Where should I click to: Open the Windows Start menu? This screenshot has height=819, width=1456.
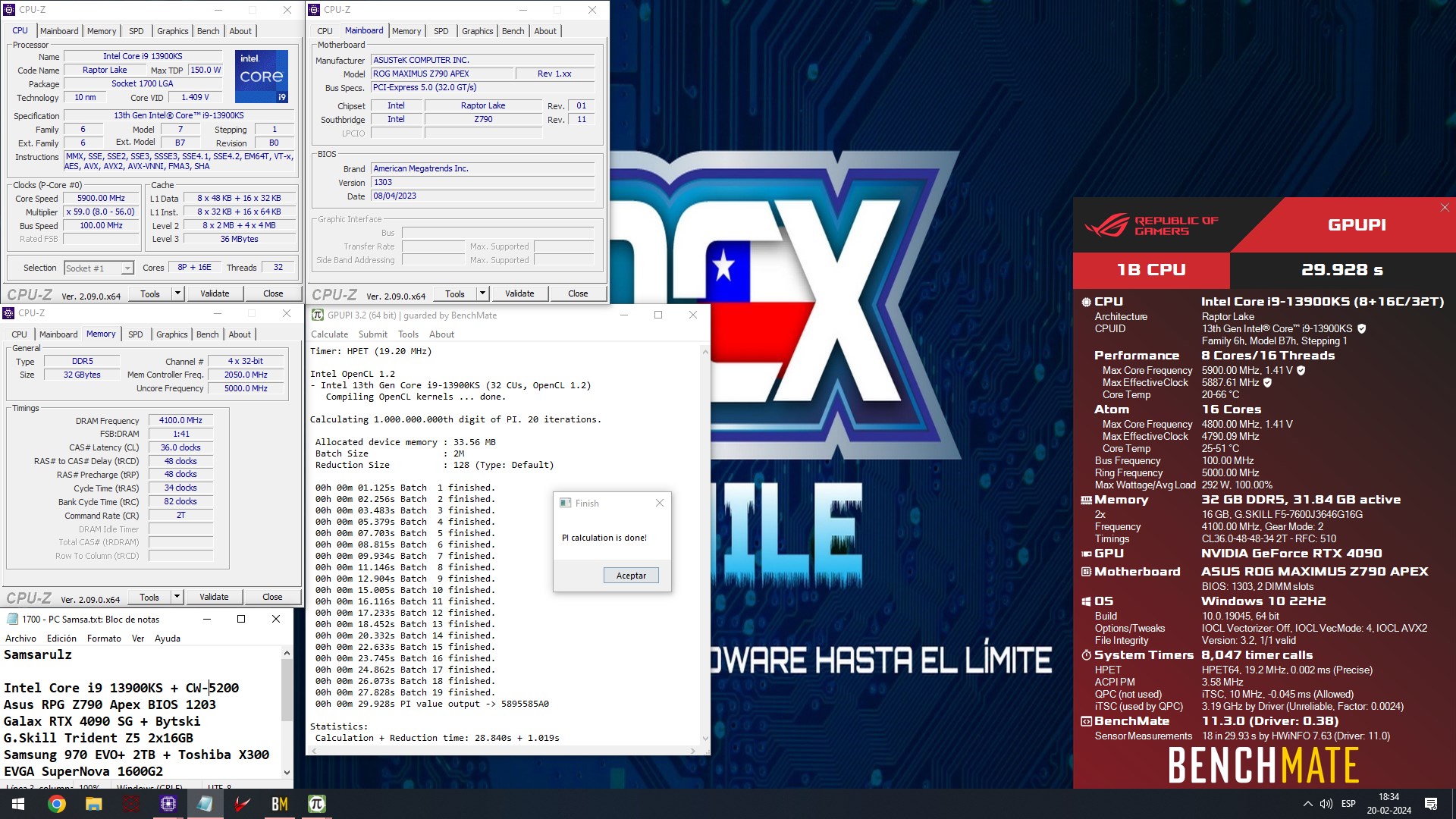18,804
